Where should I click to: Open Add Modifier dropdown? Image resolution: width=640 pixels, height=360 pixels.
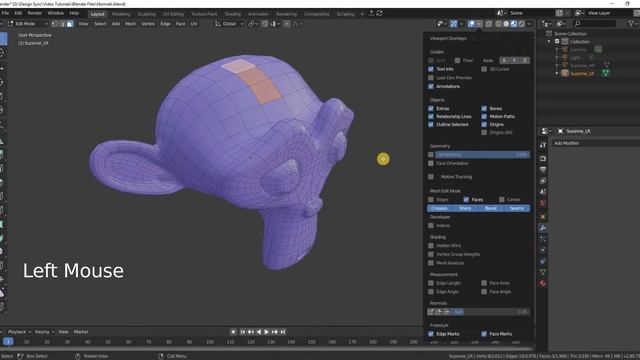point(596,143)
